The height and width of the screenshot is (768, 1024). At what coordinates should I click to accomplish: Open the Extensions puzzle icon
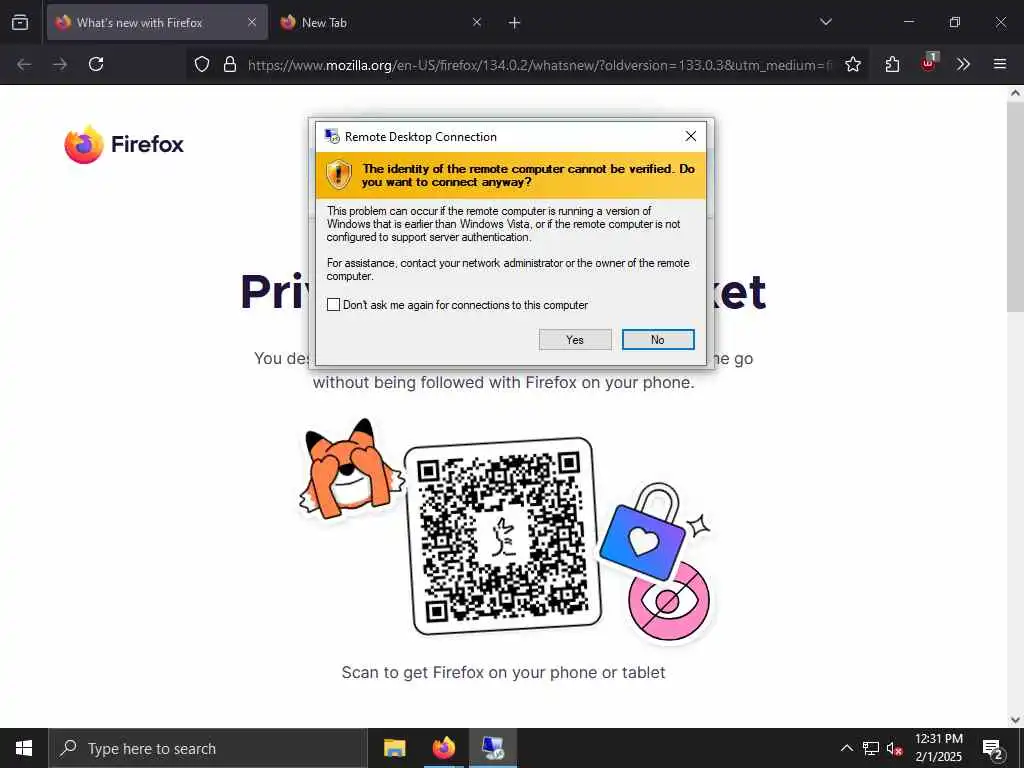point(892,64)
